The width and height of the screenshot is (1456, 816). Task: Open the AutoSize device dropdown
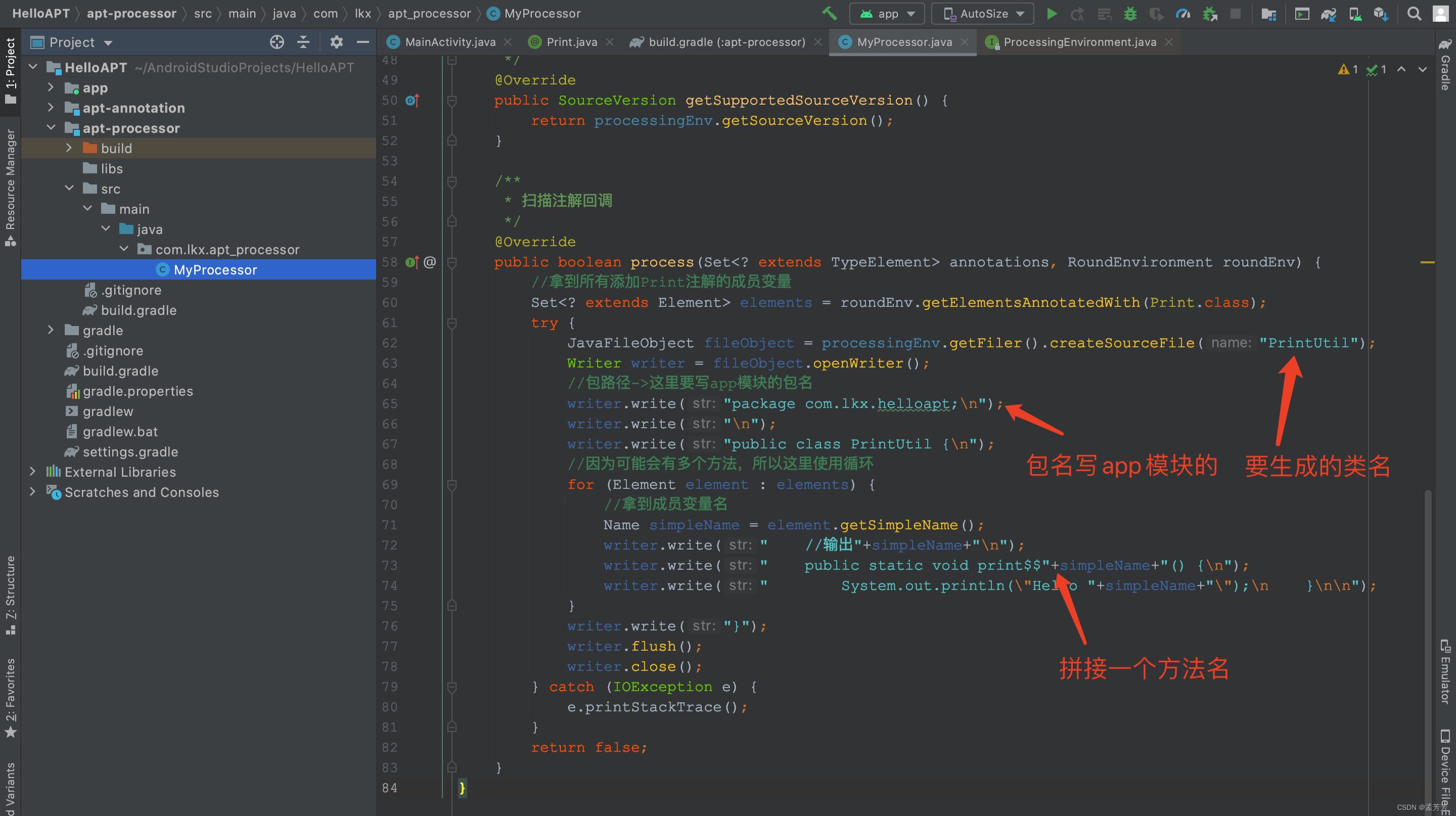point(982,14)
